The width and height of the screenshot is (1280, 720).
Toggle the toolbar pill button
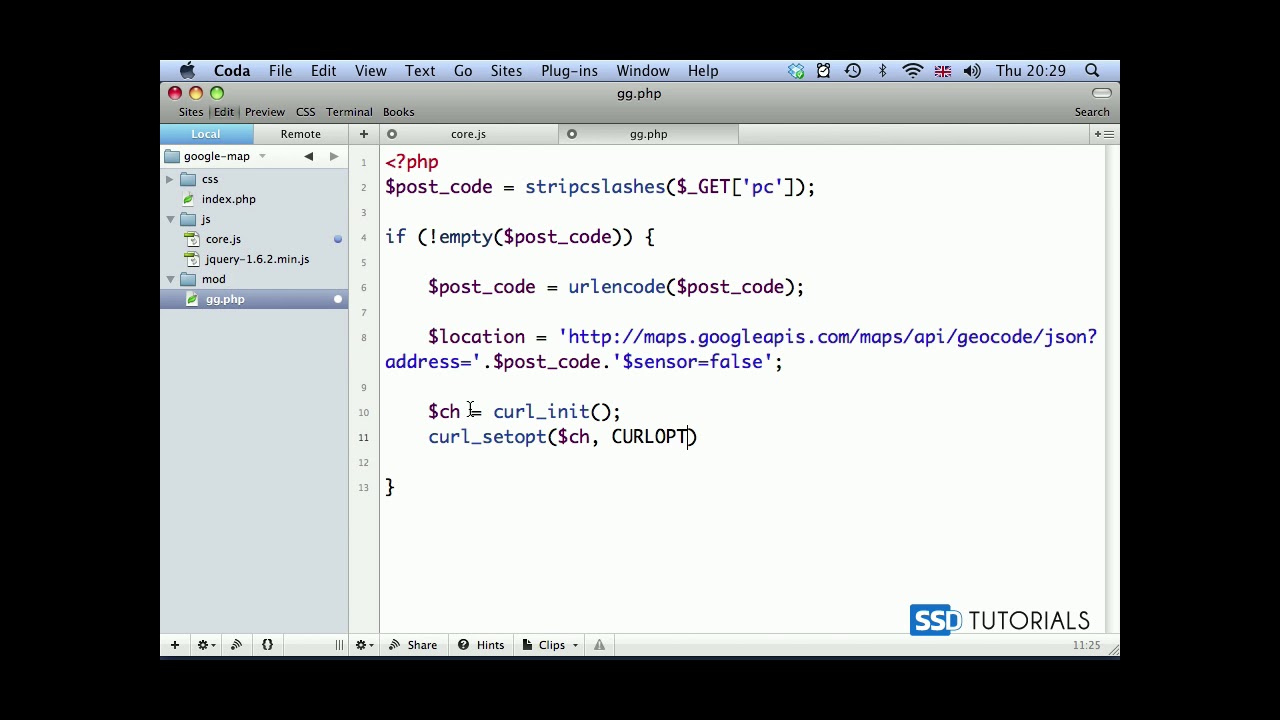click(1101, 93)
